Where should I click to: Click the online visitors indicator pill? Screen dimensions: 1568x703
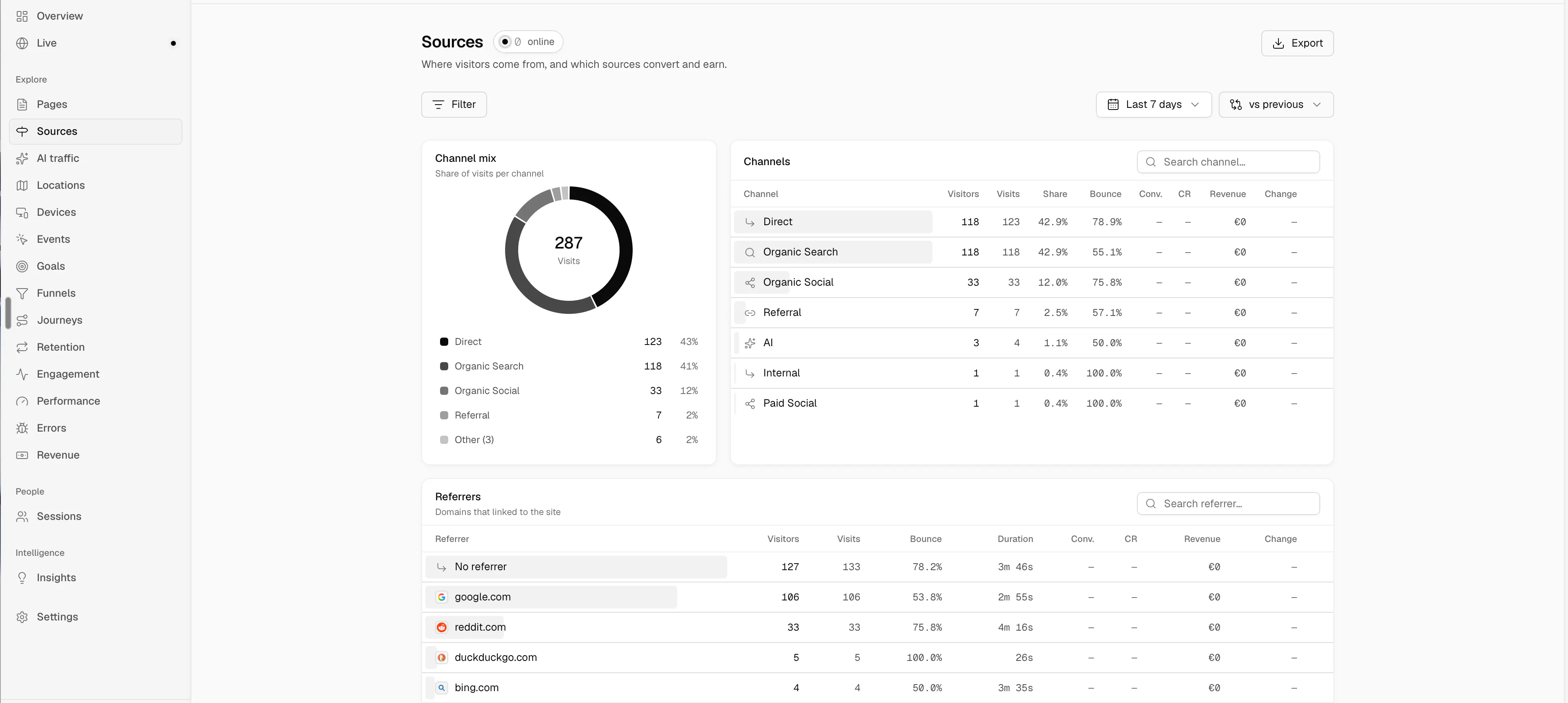coord(528,42)
